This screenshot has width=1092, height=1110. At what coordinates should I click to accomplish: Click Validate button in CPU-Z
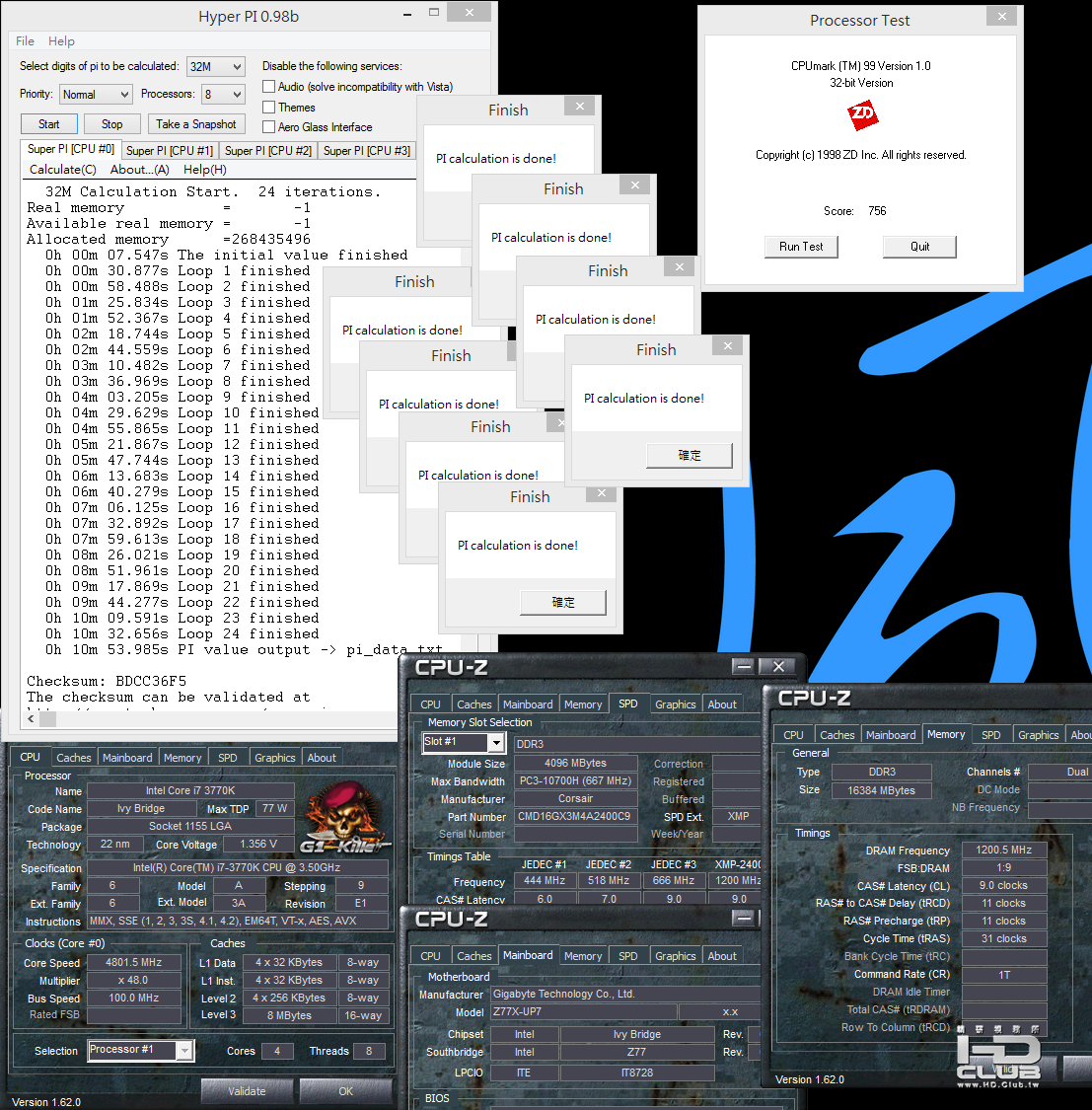[247, 1091]
